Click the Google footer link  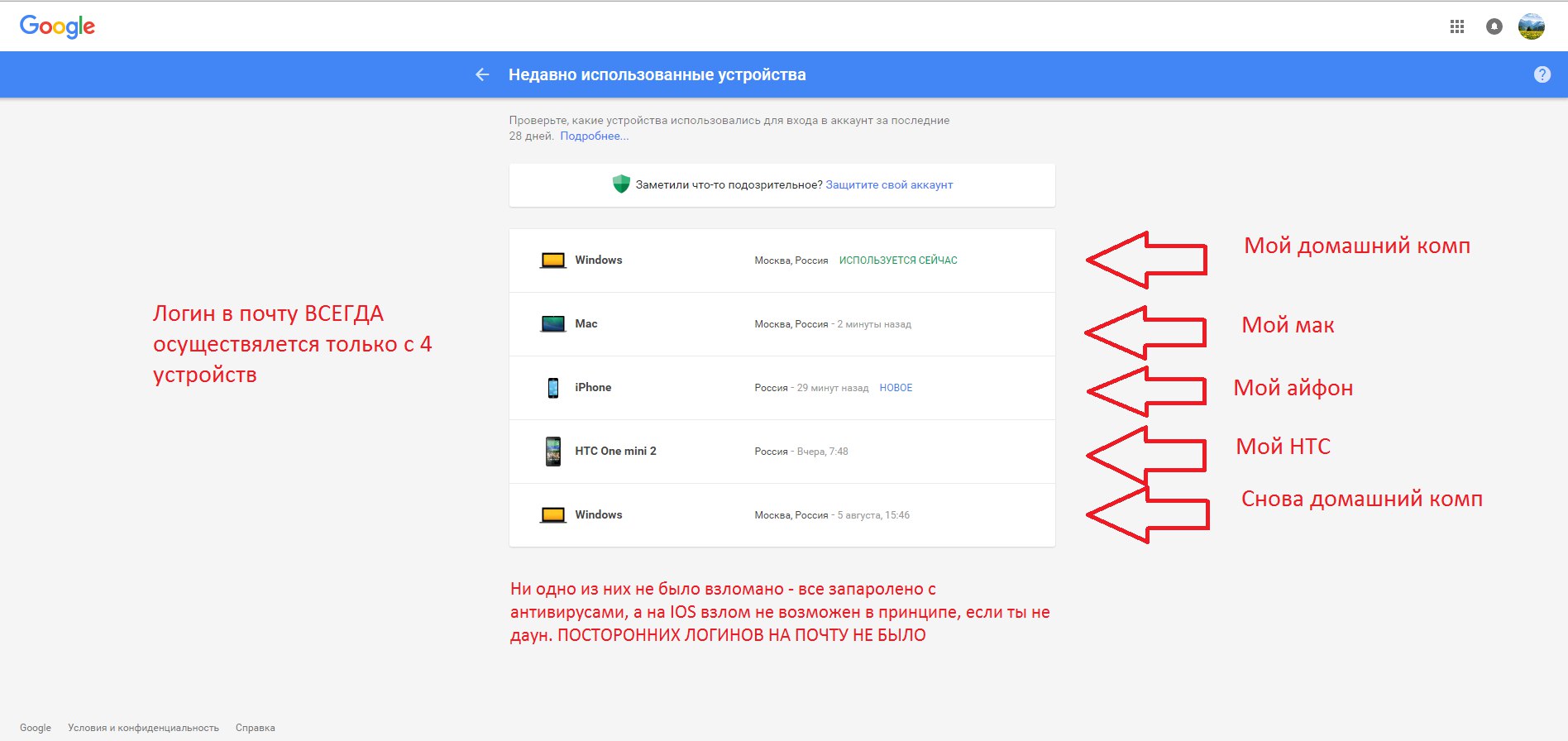36,728
